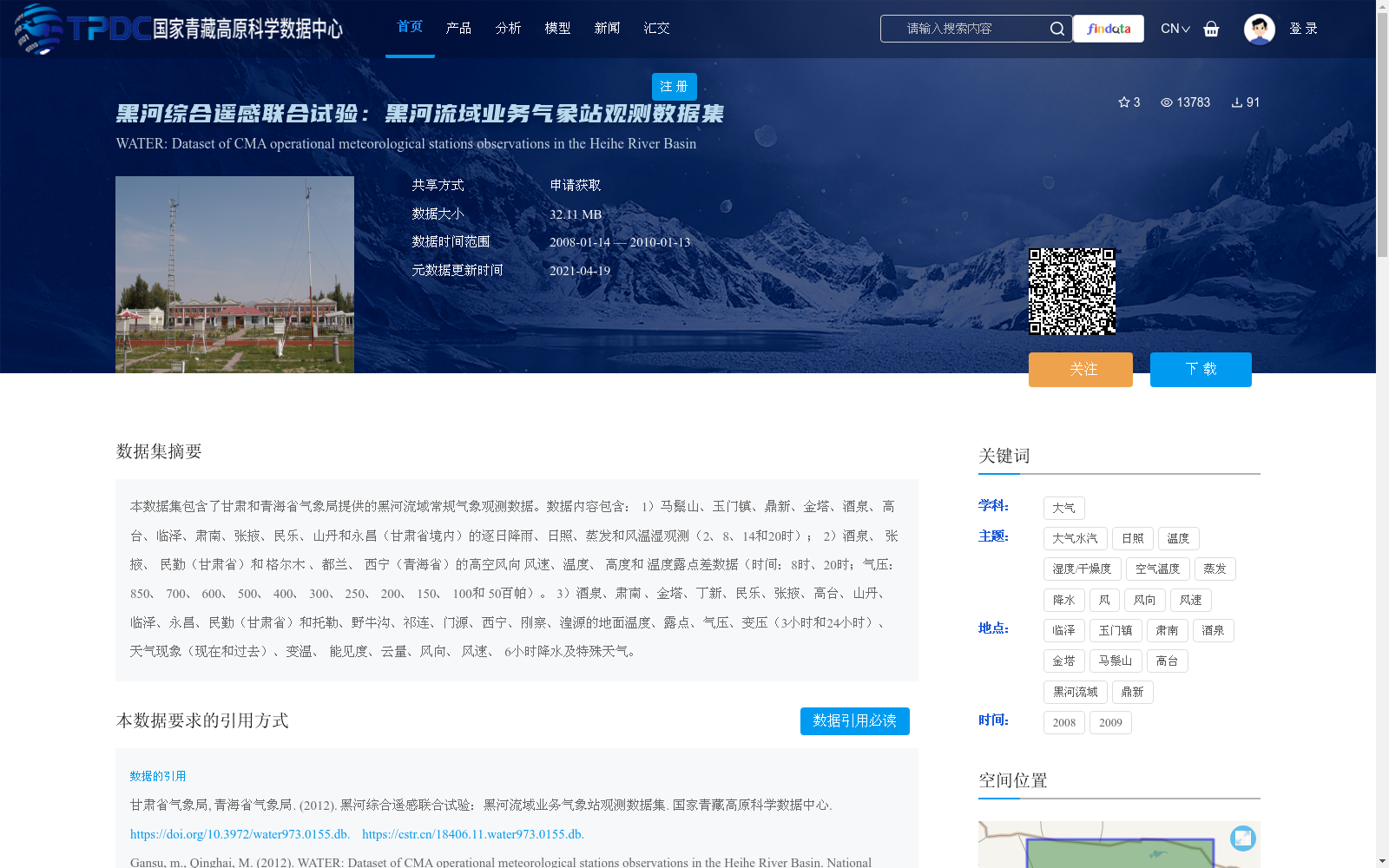The height and width of the screenshot is (868, 1389).
Task: Click the scrollbar up arrow
Action: pyautogui.click(x=1382, y=6)
